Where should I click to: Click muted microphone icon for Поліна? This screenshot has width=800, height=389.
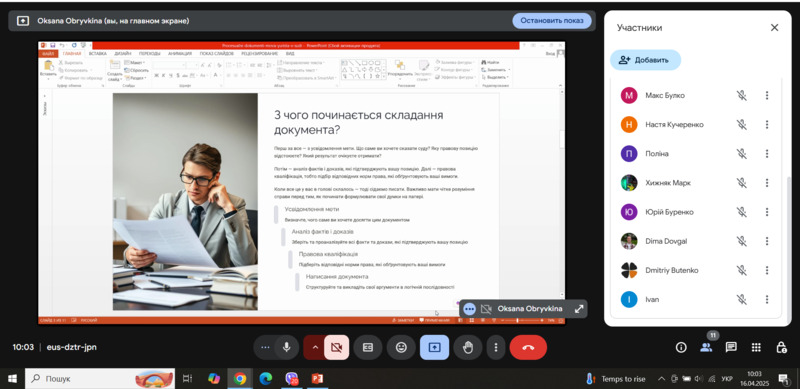point(741,154)
